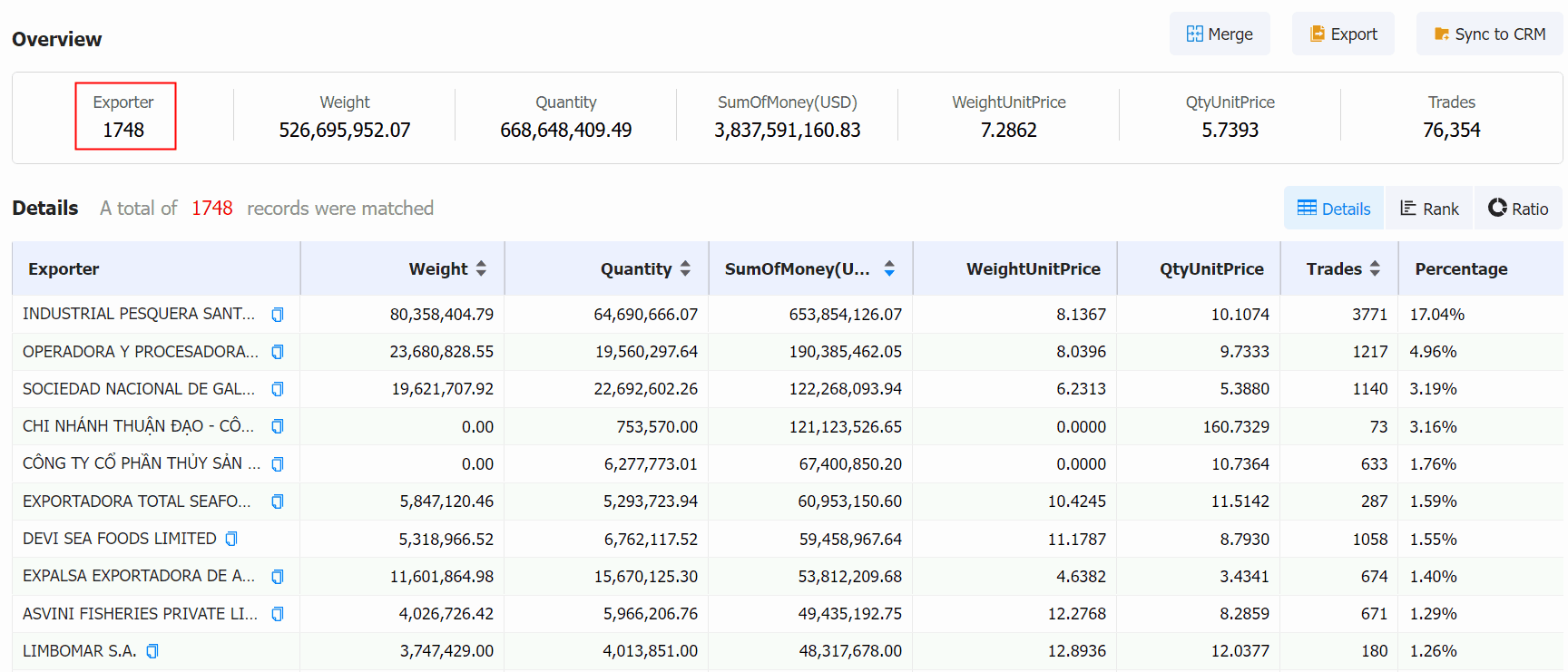This screenshot has height=672, width=1568.
Task: Select overview SumOfMoney value 3,837,591,160.83
Action: [788, 130]
